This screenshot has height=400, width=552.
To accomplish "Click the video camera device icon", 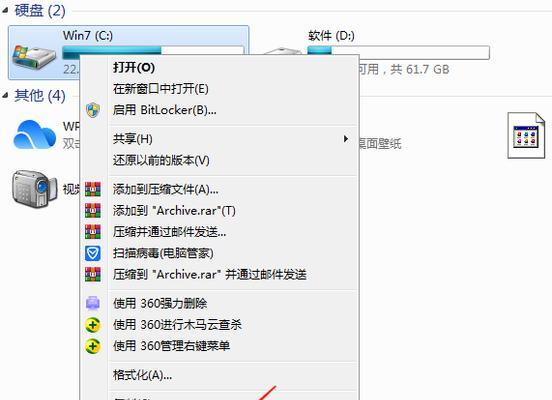I will [34, 189].
